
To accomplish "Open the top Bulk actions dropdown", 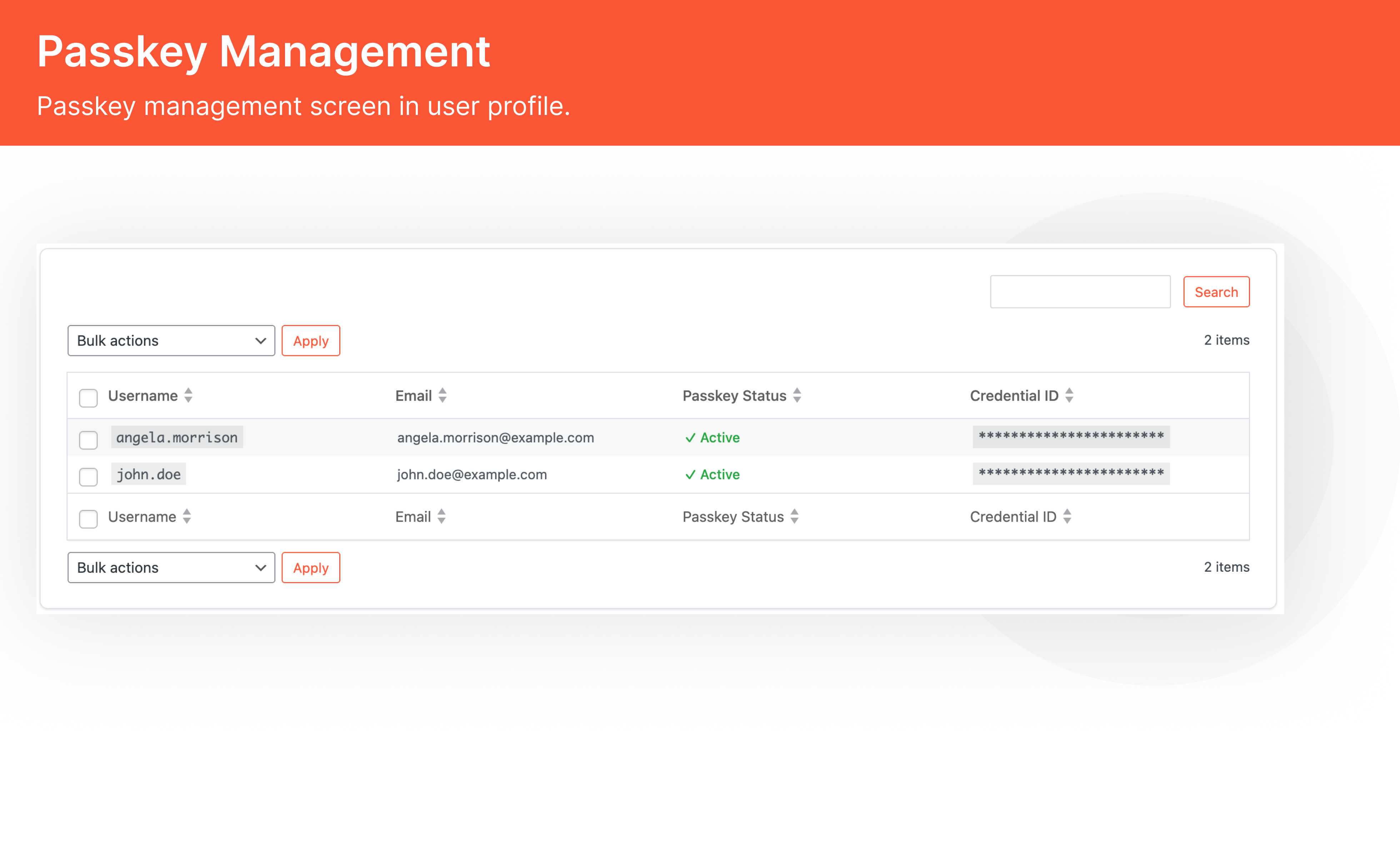I will pyautogui.click(x=170, y=340).
